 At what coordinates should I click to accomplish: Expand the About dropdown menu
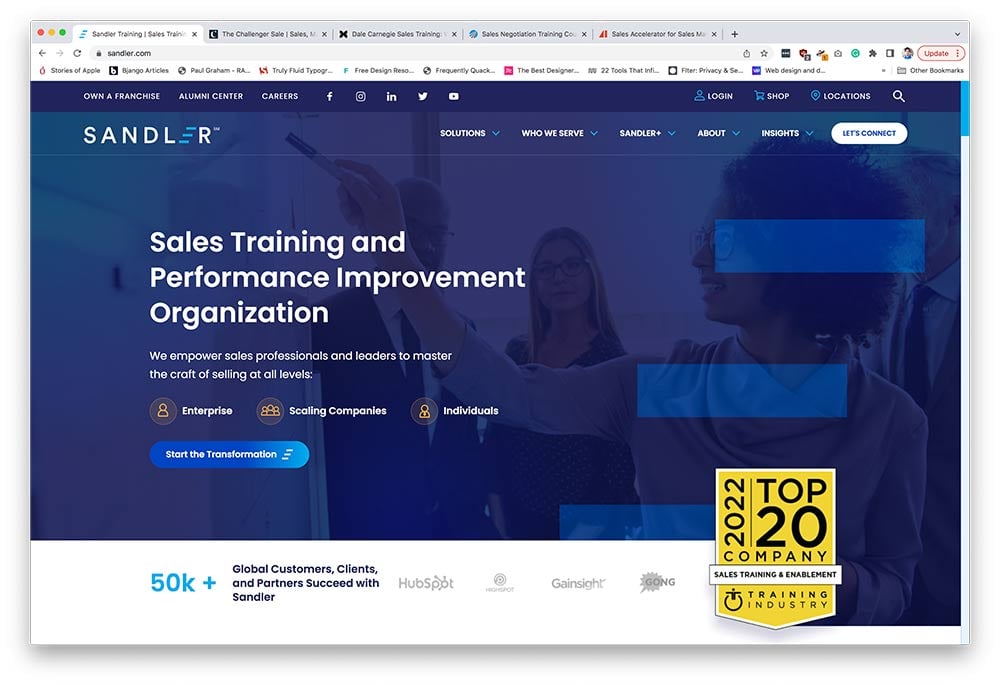coord(719,133)
